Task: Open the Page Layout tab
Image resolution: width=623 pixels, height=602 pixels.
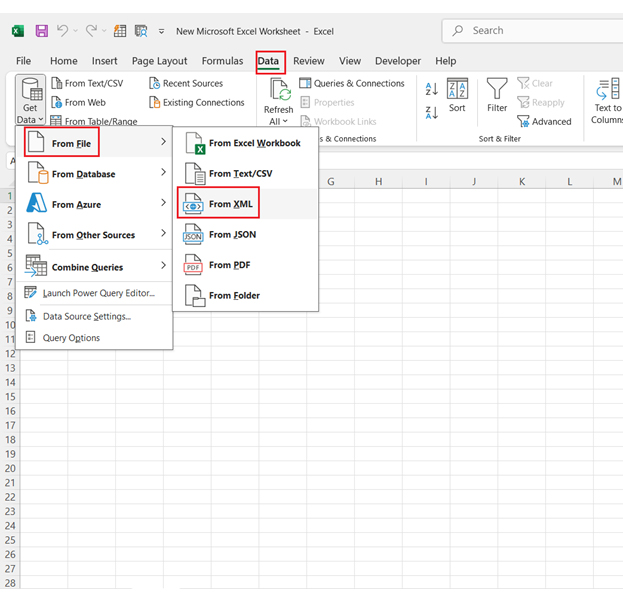Action: 159,61
